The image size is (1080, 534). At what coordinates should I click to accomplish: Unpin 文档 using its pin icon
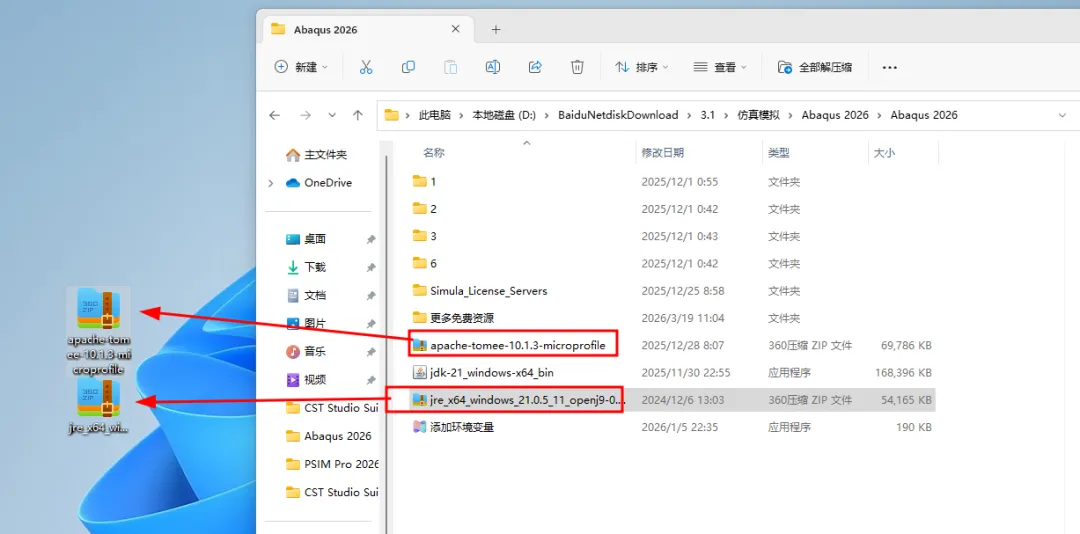pyautogui.click(x=371, y=296)
